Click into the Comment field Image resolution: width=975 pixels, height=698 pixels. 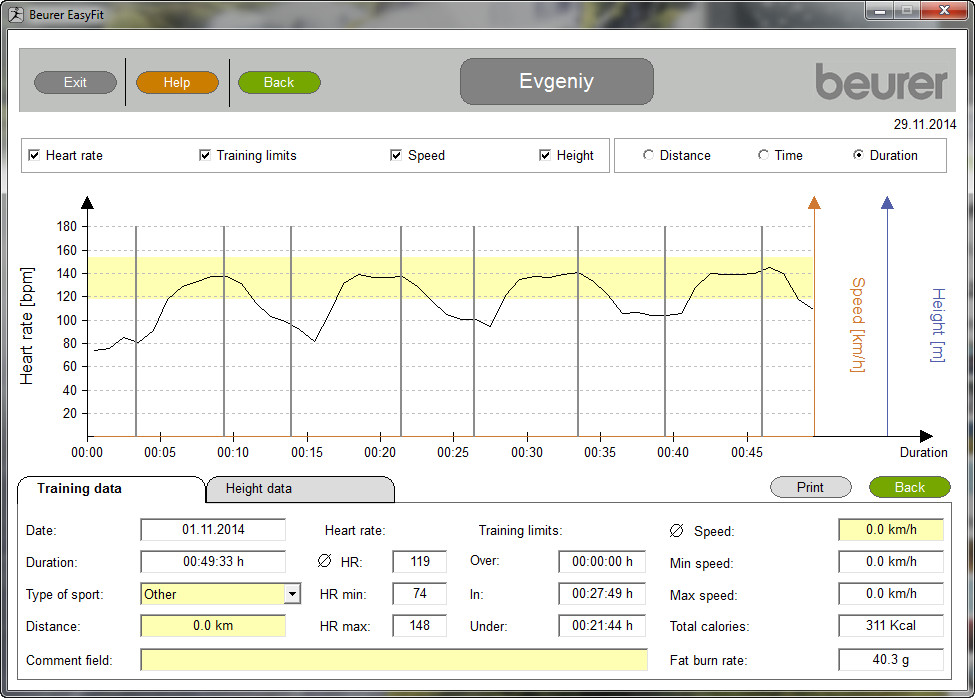tap(394, 660)
